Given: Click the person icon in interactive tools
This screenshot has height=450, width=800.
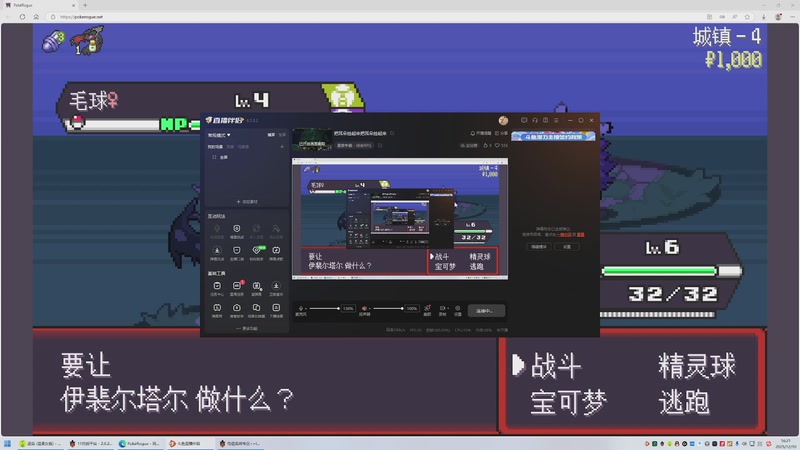Looking at the screenshot, I should coord(276,231).
